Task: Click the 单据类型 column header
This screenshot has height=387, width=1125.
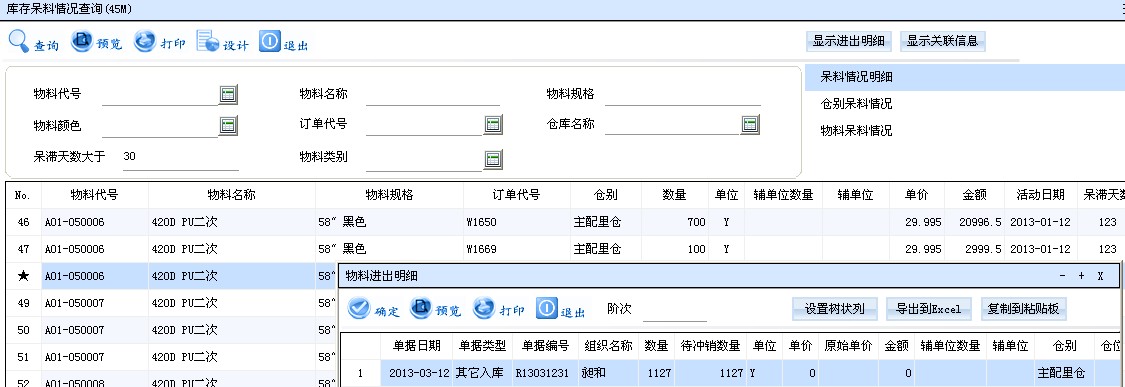Action: tap(481, 345)
